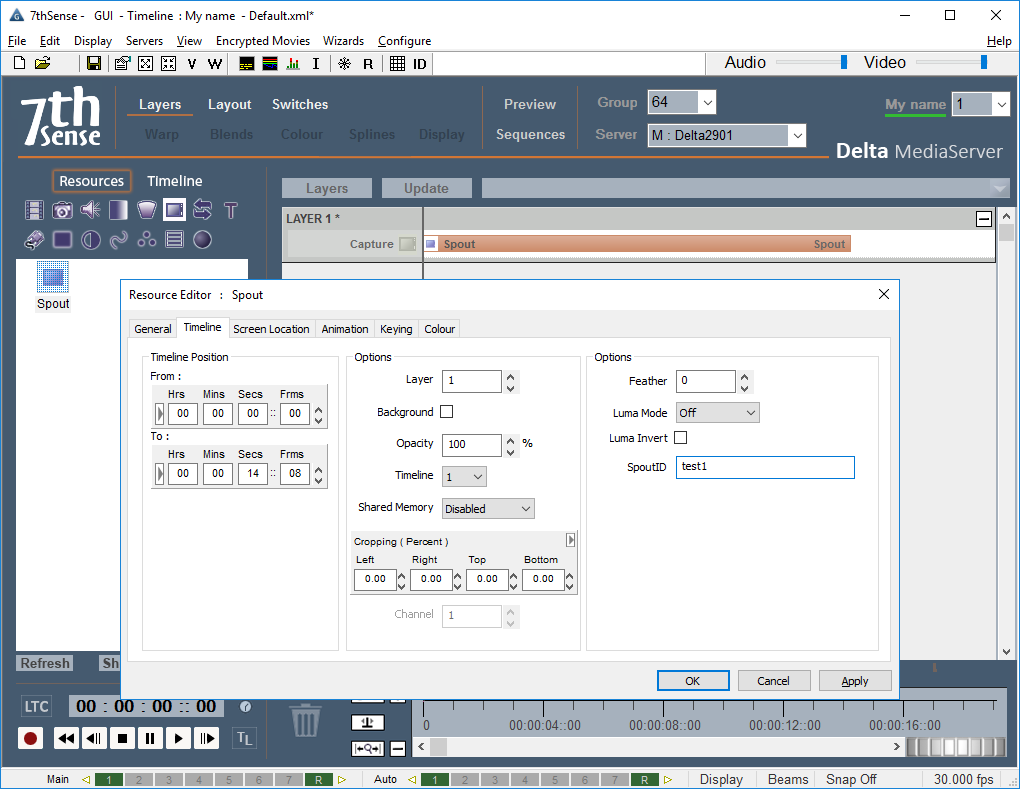This screenshot has width=1020, height=789.
Task: Toggle the LTC button
Action: (36, 707)
